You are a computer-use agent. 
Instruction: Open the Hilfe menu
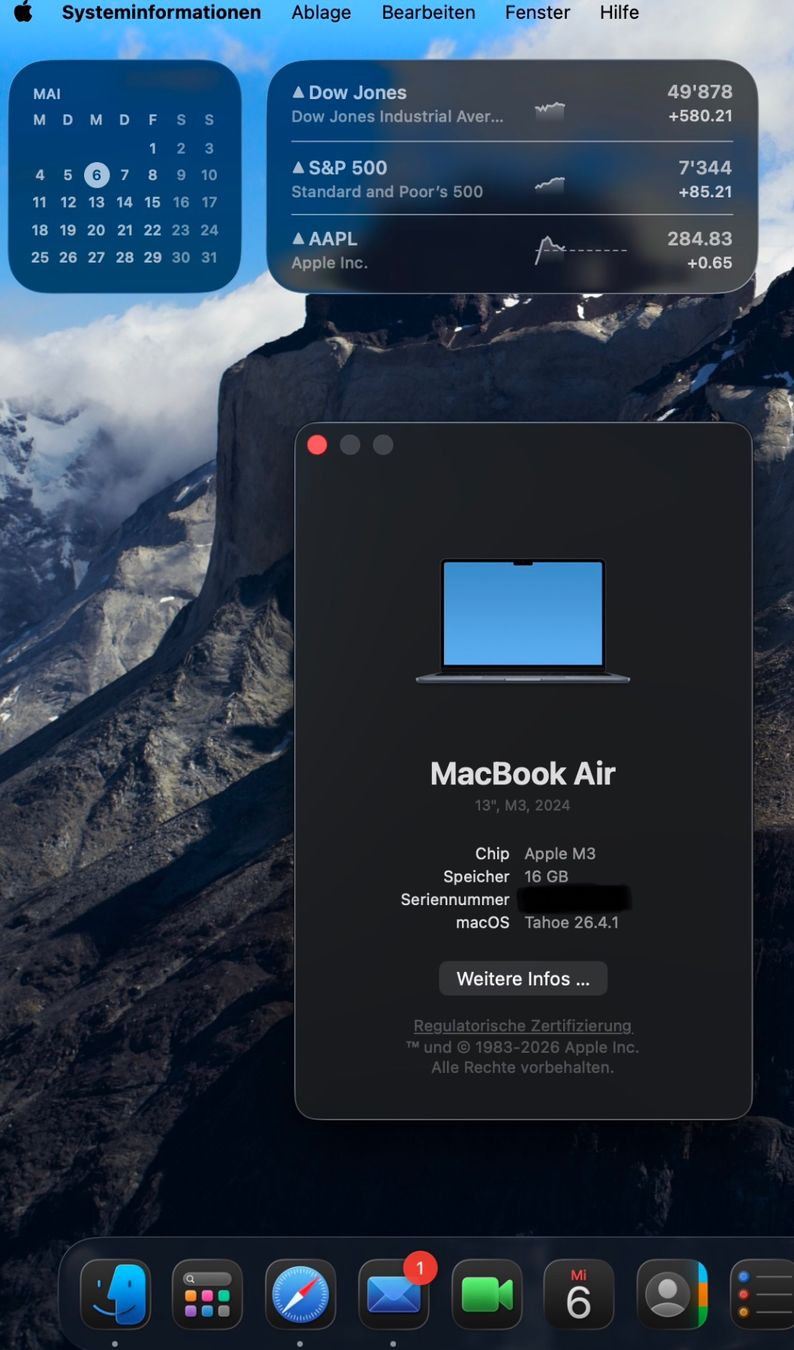[x=619, y=13]
